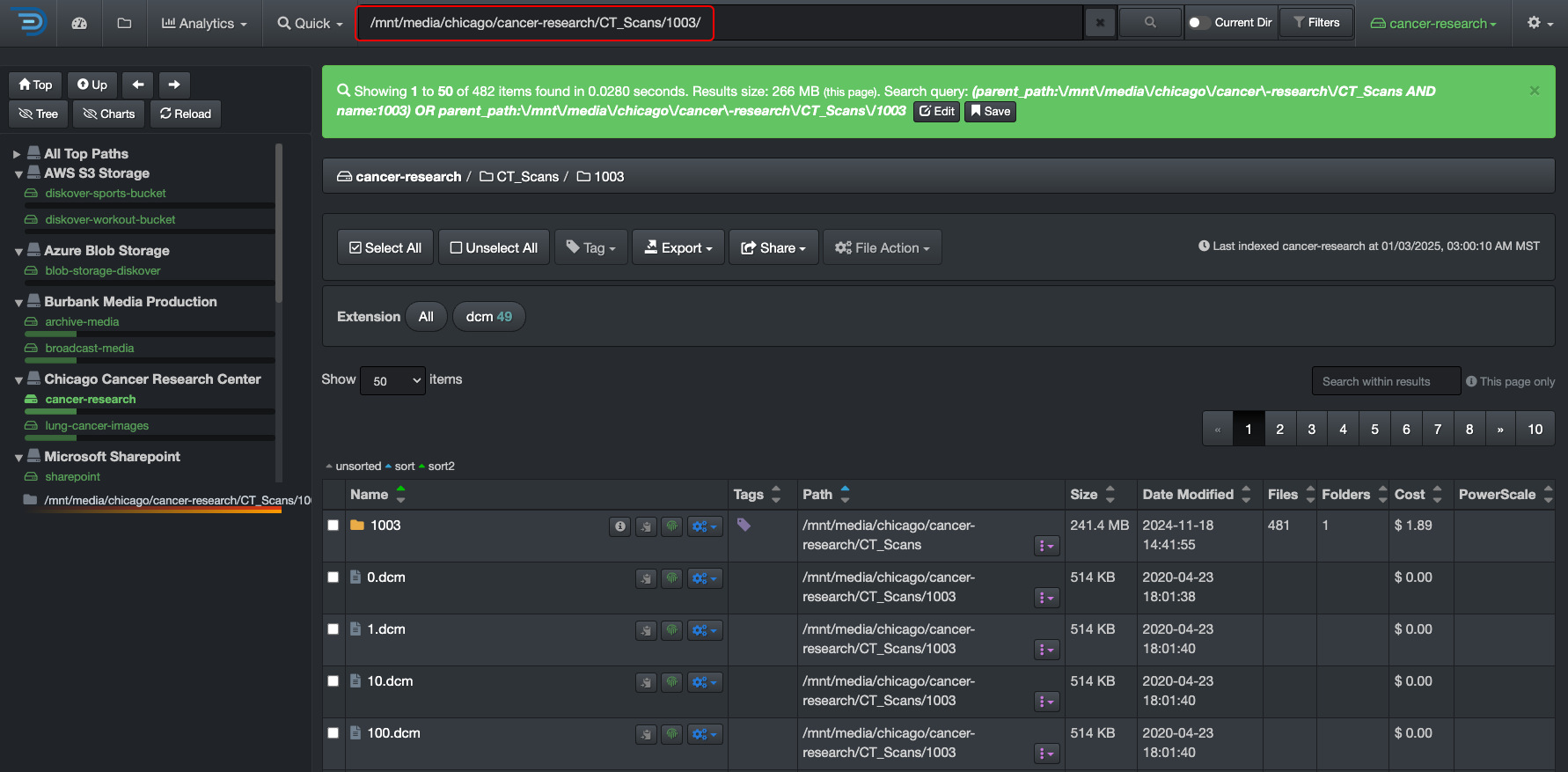Click the Select All button
This screenshot has width=1568, height=772.
(x=385, y=247)
